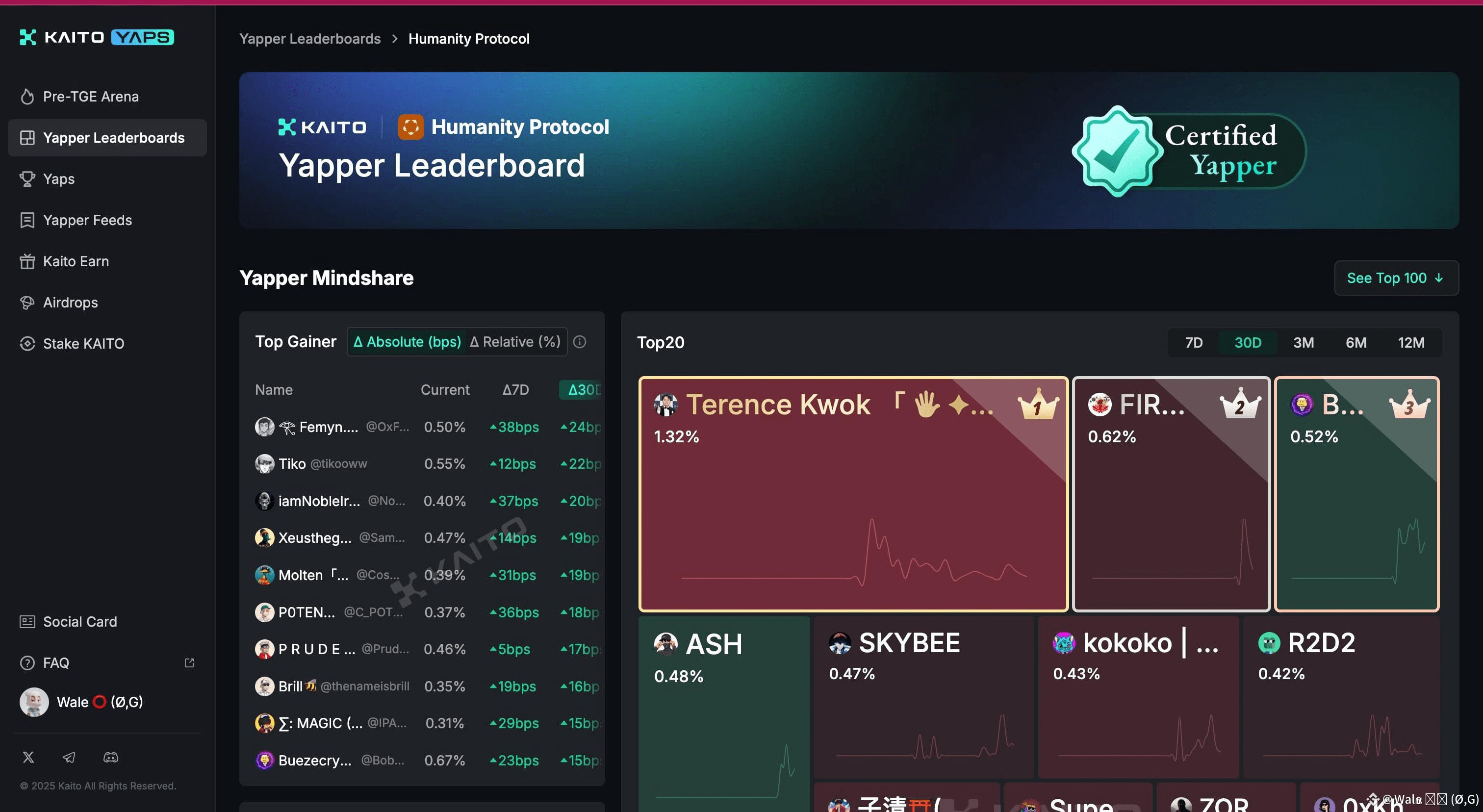Open the X (Twitter) social icon
Screen dimensions: 1483x812
pos(28,758)
